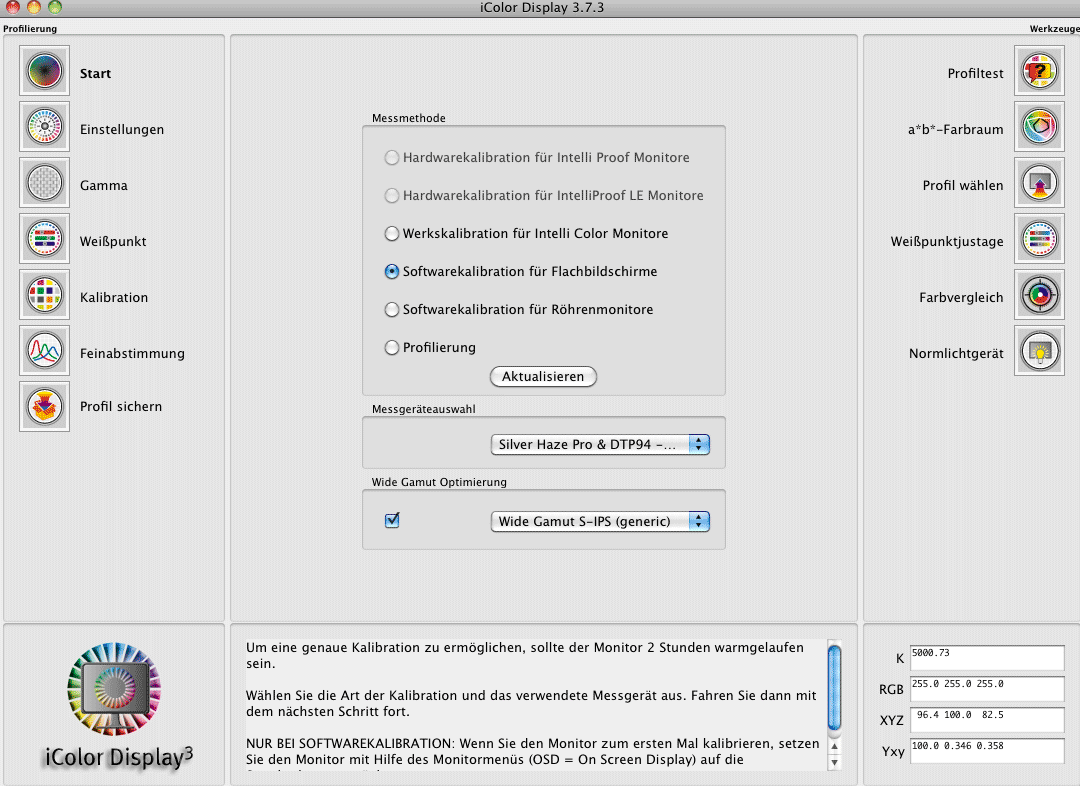Screen dimensions: 1080x786
Task: Click the Aktualisieren button
Action: coord(543,376)
